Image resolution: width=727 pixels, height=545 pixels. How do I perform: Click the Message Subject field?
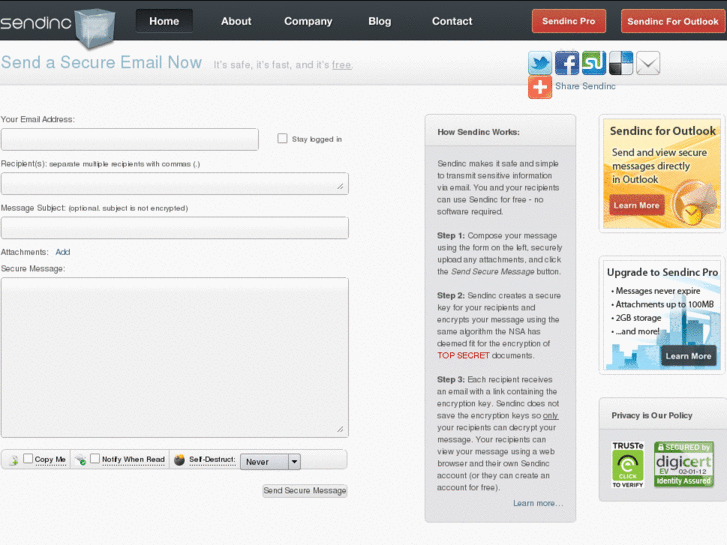pyautogui.click(x=175, y=228)
